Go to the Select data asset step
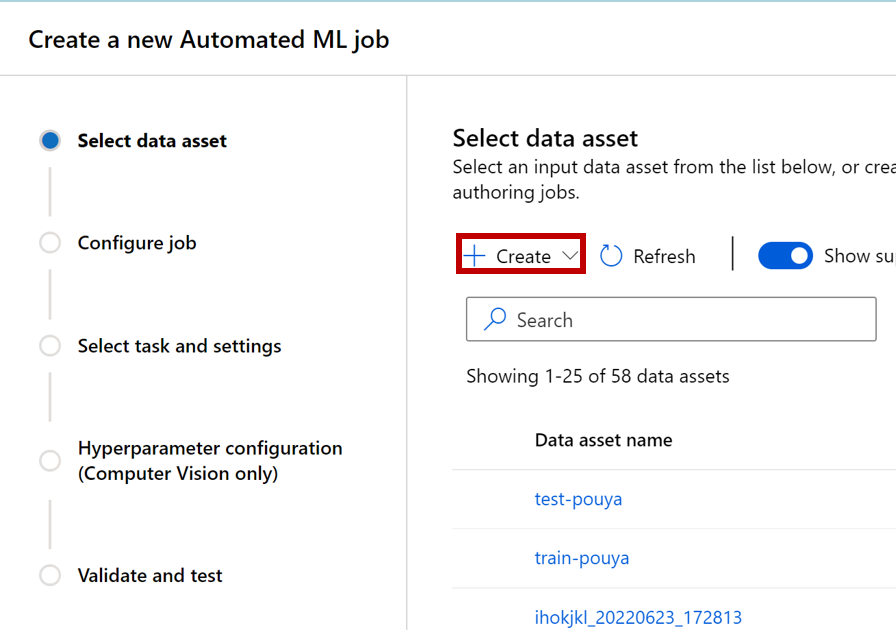The height and width of the screenshot is (630, 896). click(152, 141)
